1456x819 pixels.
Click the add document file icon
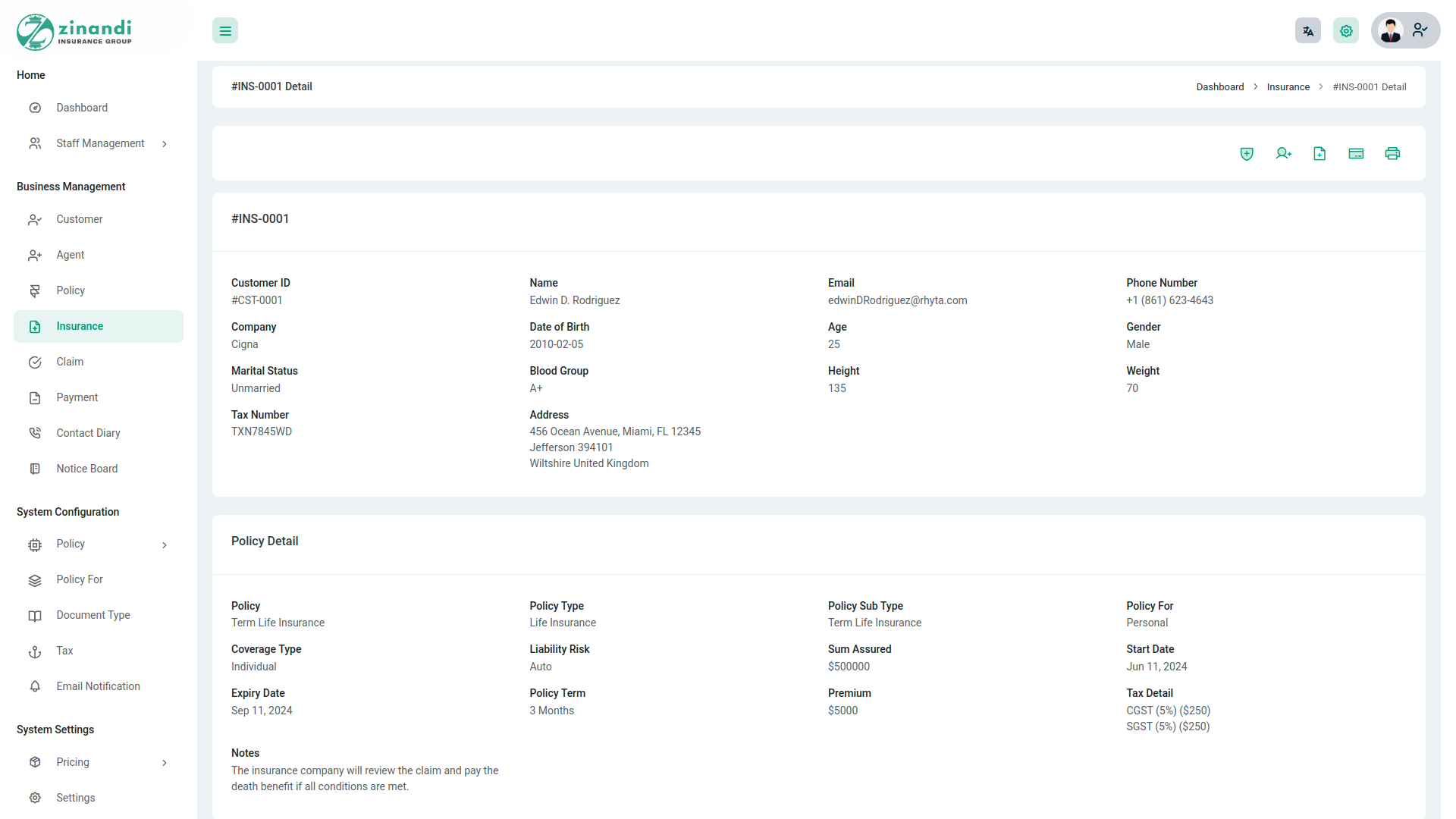[x=1319, y=154]
